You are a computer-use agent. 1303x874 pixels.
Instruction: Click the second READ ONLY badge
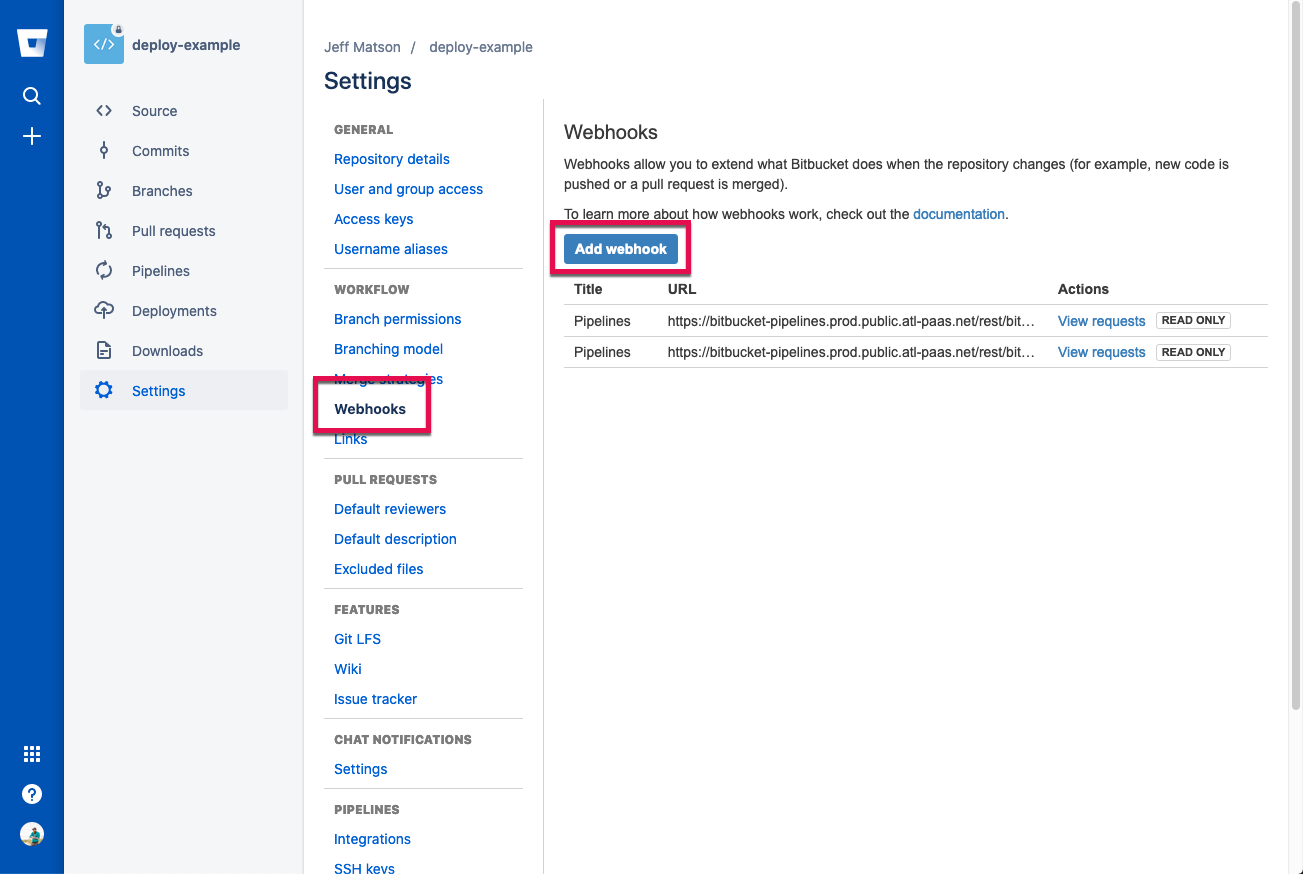(x=1193, y=352)
